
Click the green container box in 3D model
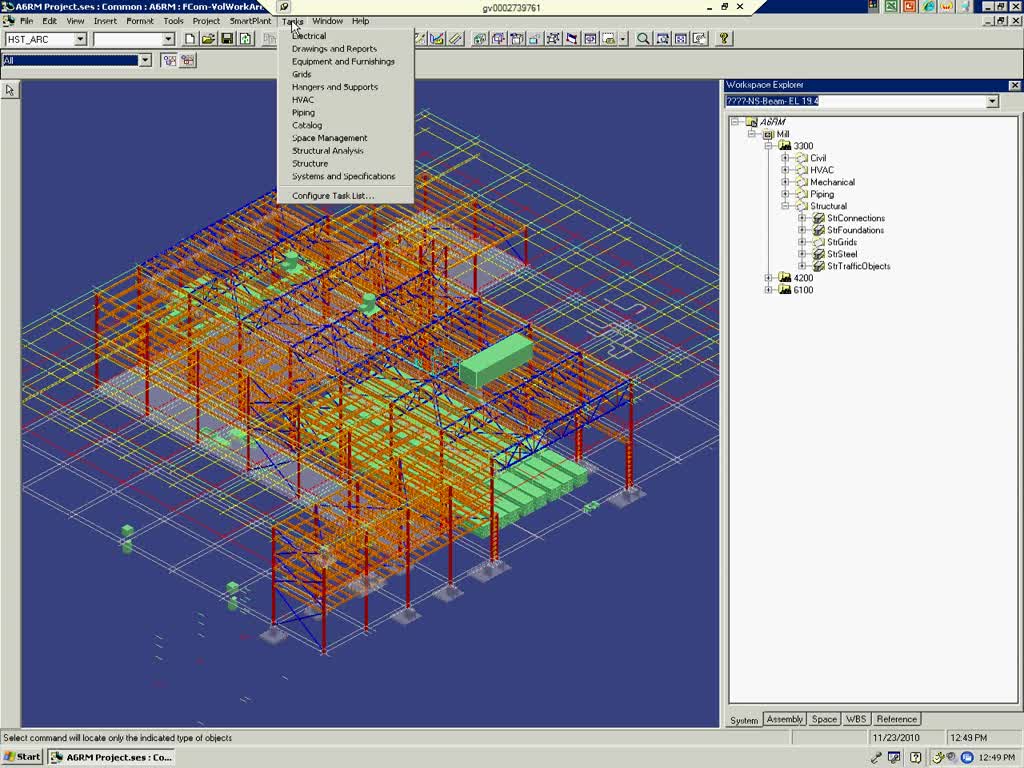tap(496, 359)
